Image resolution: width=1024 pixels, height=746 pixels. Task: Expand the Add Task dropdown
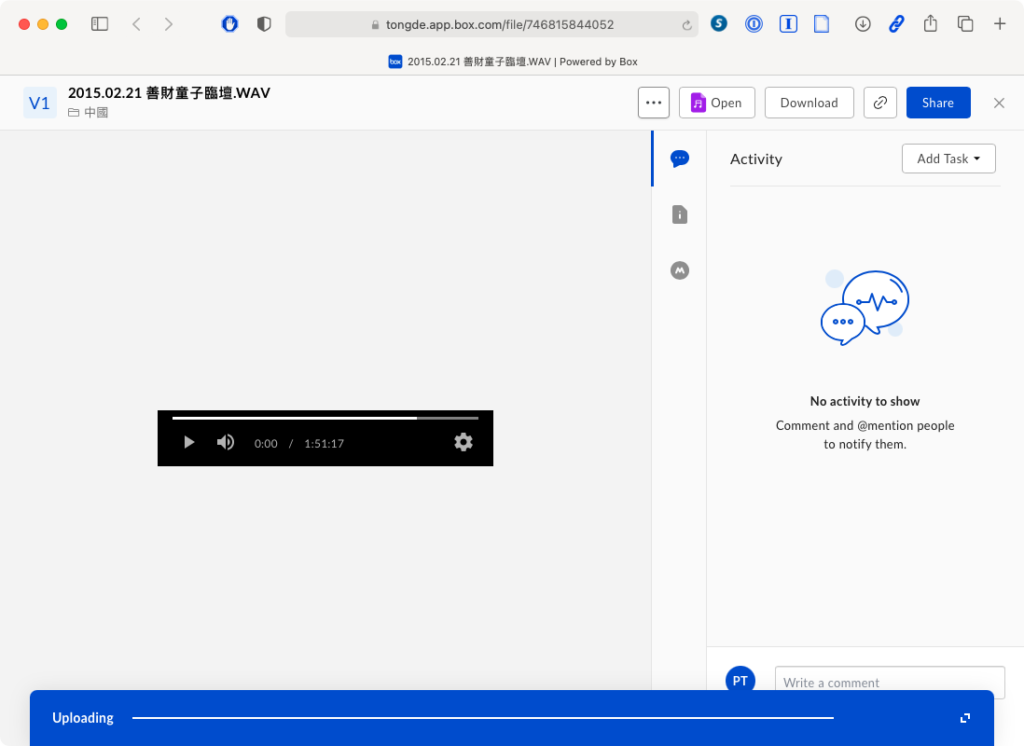tap(948, 159)
